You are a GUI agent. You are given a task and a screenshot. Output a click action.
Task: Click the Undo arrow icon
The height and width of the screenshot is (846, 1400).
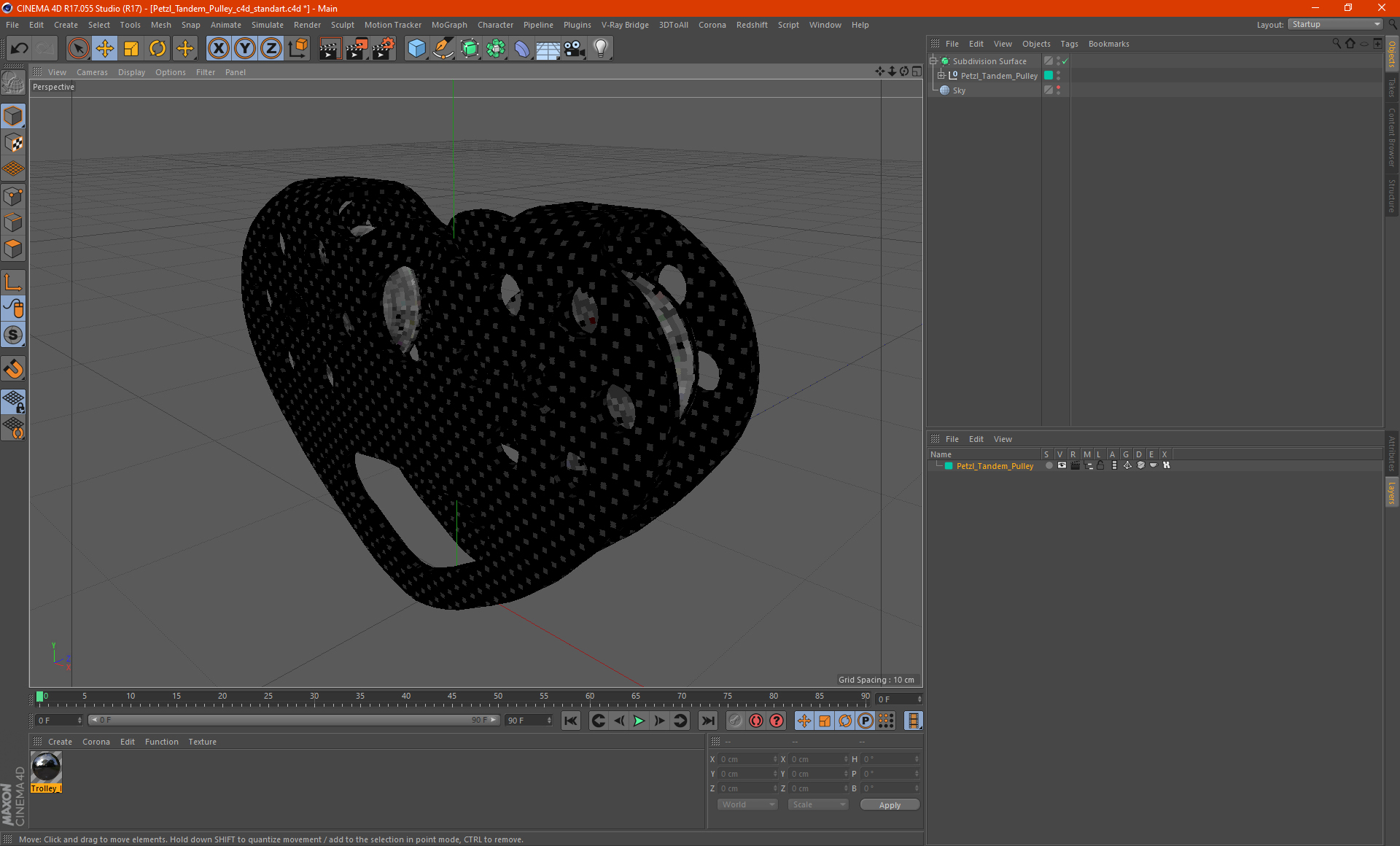19,49
